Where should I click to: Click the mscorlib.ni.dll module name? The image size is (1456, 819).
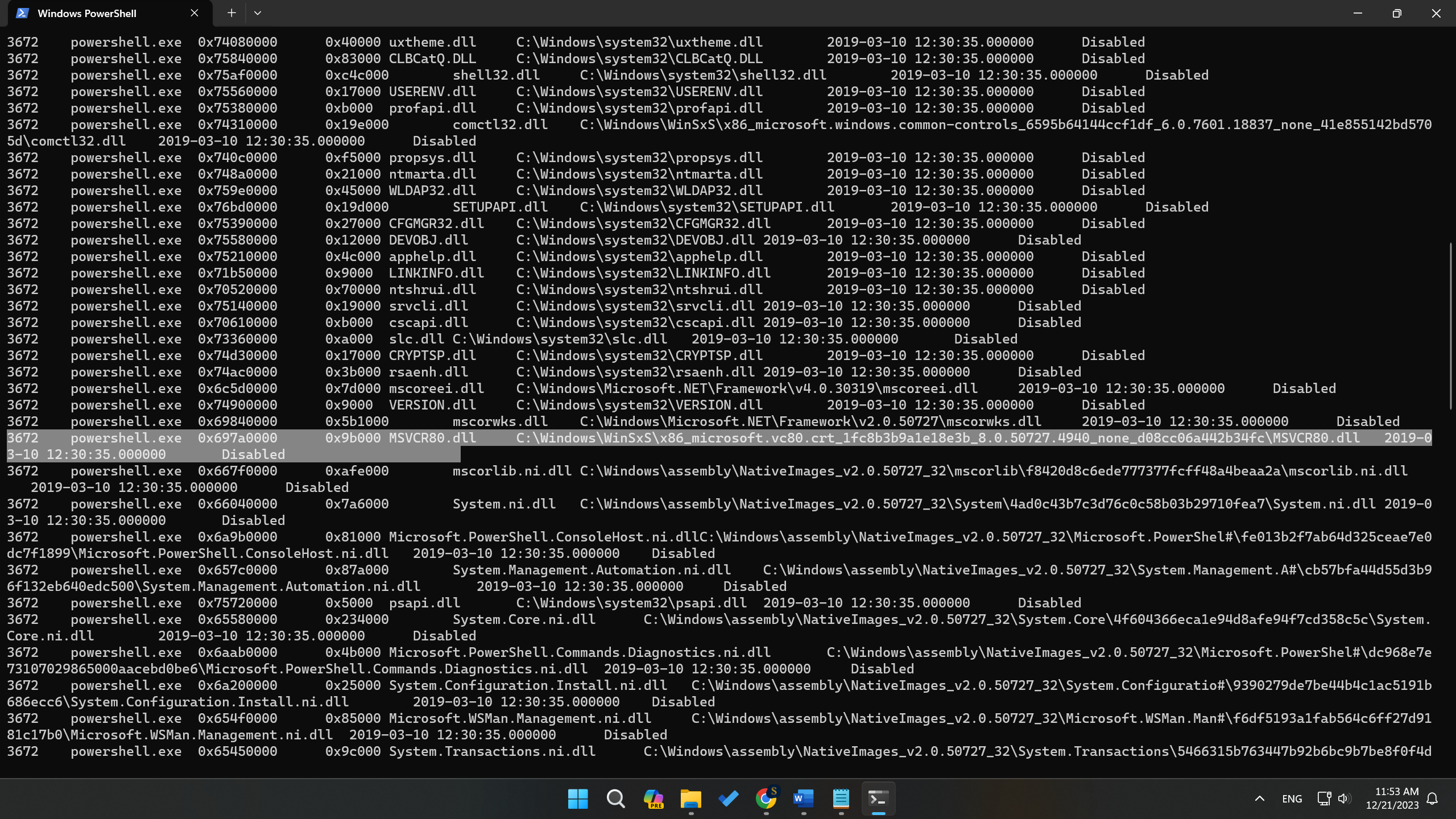(512, 471)
